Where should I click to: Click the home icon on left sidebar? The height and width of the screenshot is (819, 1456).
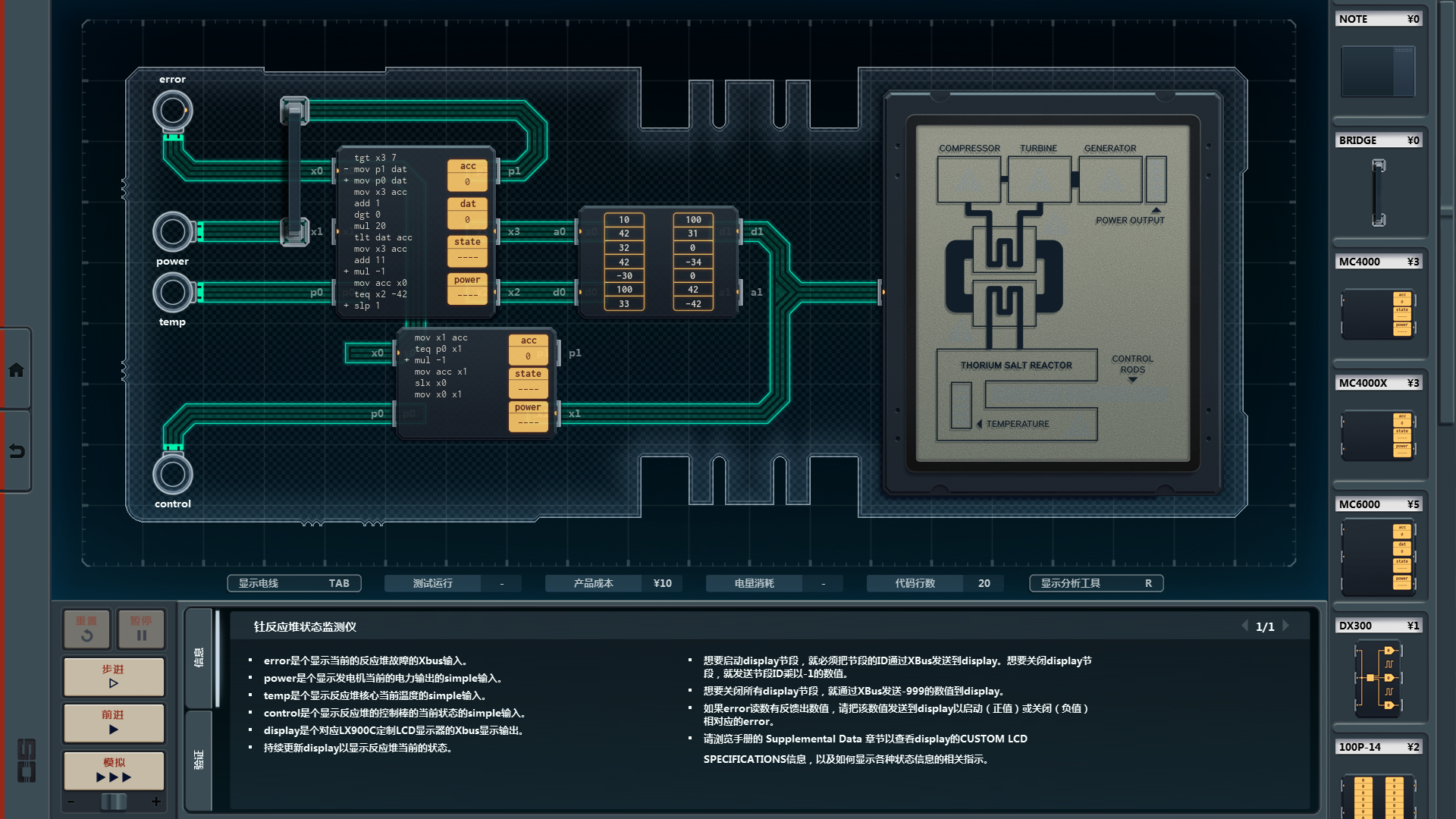coord(16,370)
